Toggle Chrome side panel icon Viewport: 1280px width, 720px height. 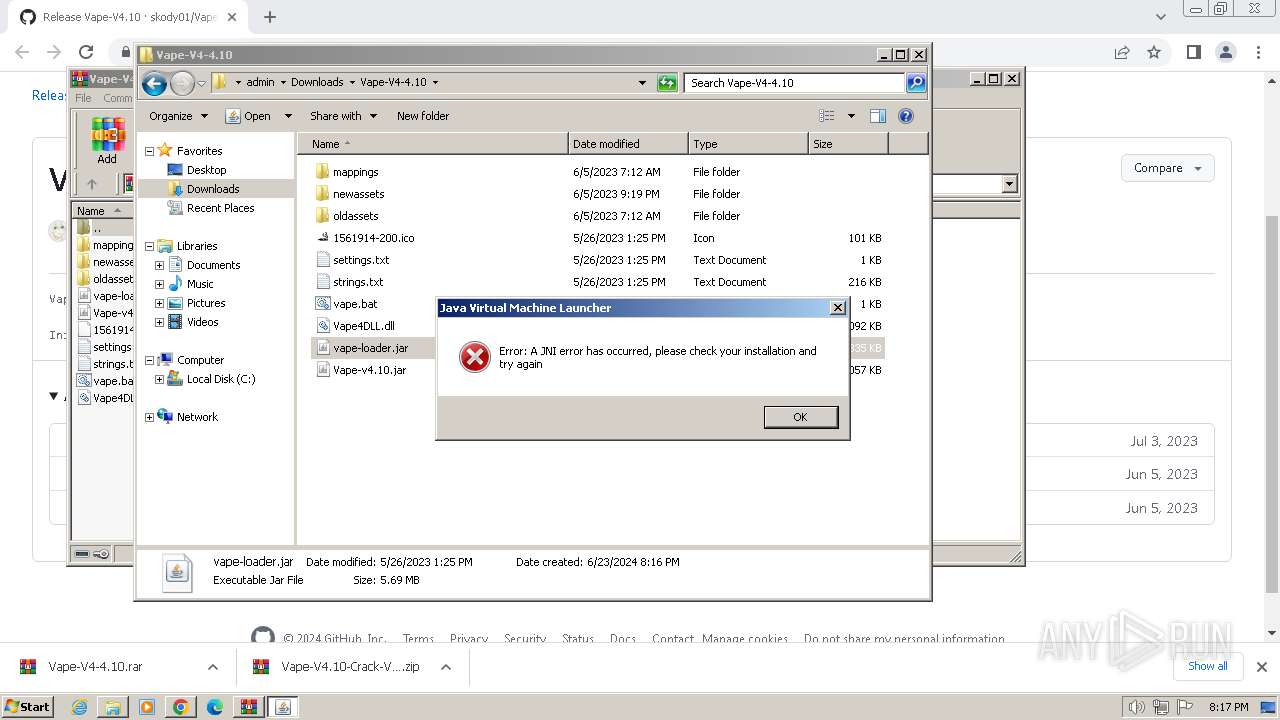coord(1193,52)
